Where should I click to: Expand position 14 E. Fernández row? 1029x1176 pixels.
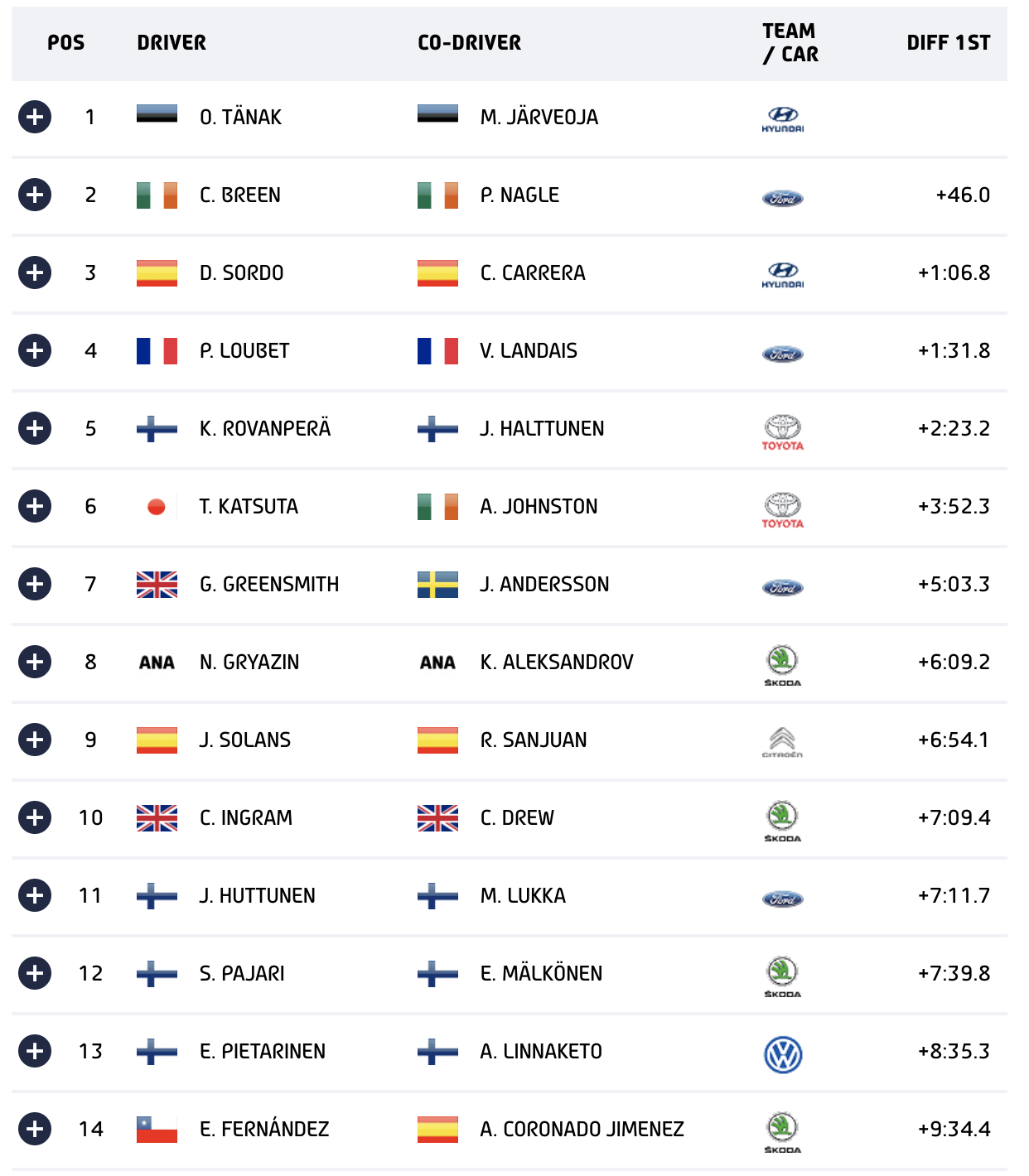(x=35, y=1129)
